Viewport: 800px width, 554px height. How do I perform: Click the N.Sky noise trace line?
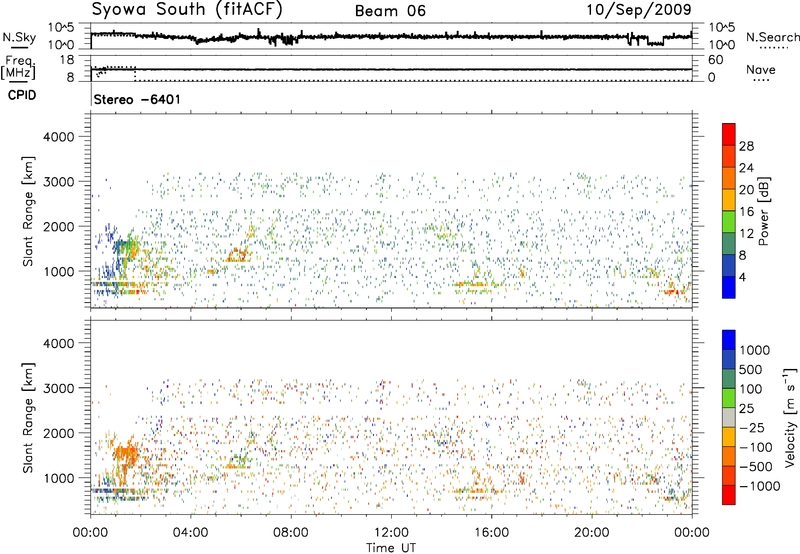[x=391, y=37]
